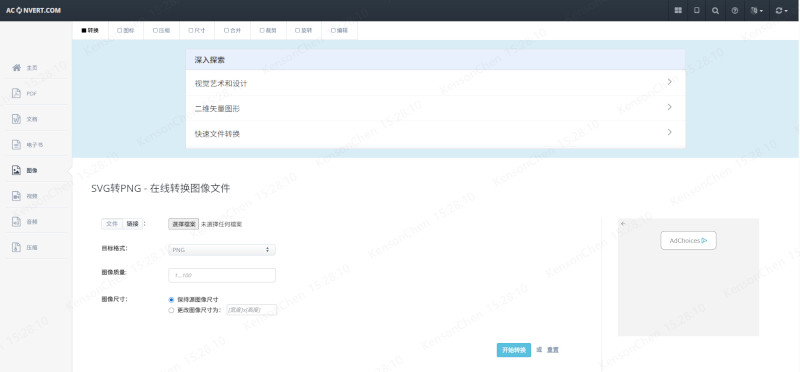Switch to the 旋转 tab
The image size is (800, 372).
point(304,31)
